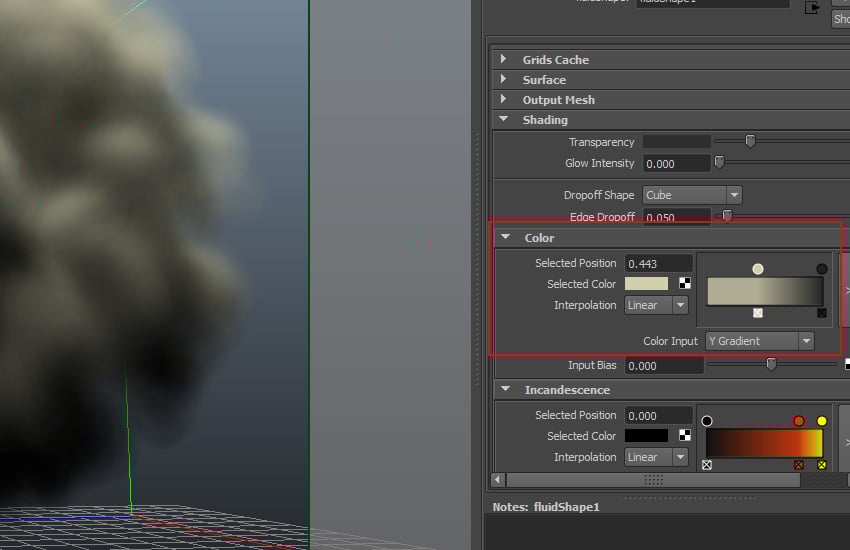Collapse the Incandescence section
The height and width of the screenshot is (550, 850).
point(506,389)
